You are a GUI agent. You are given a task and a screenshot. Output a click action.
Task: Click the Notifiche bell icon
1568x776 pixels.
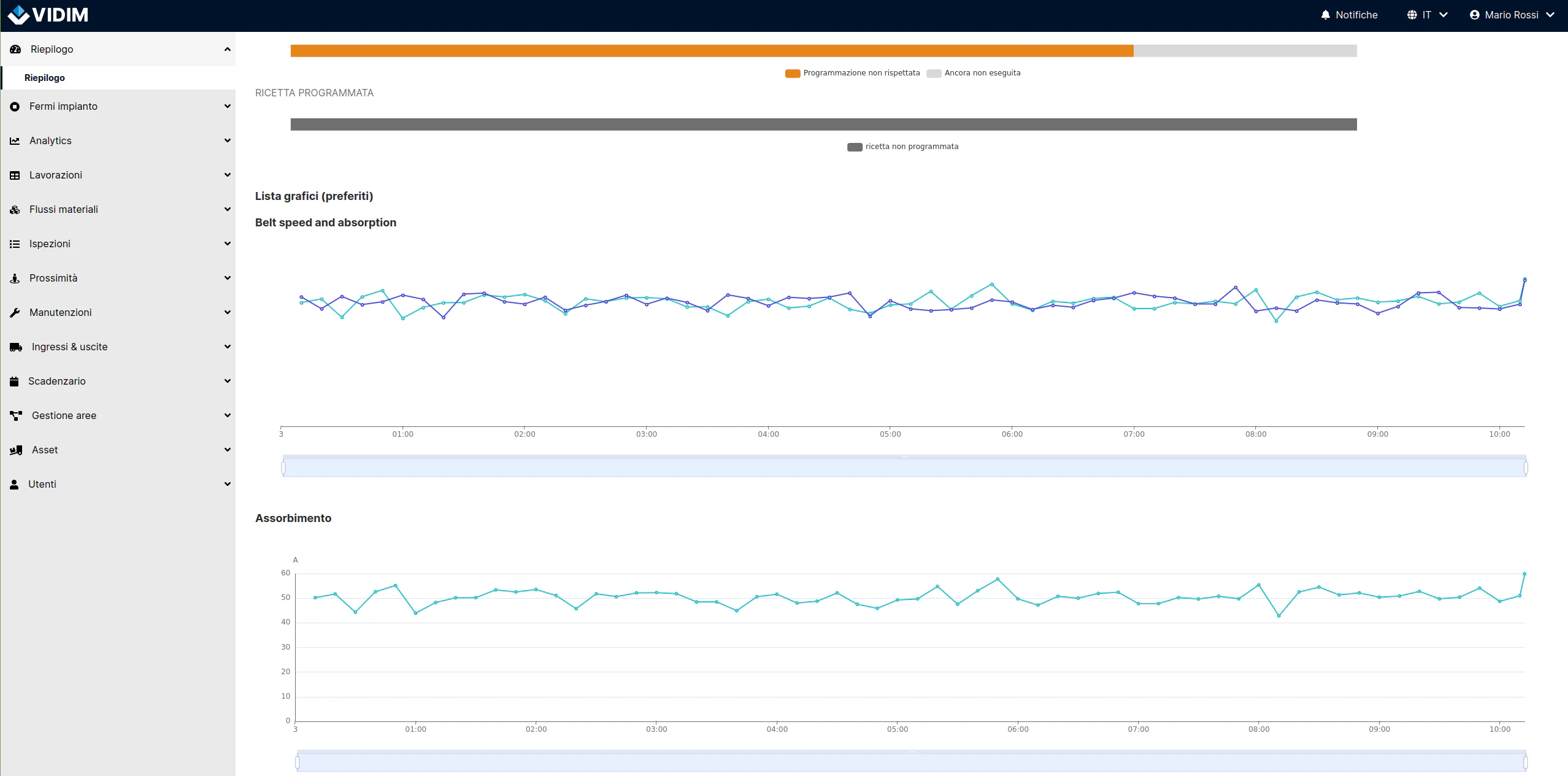[1326, 15]
